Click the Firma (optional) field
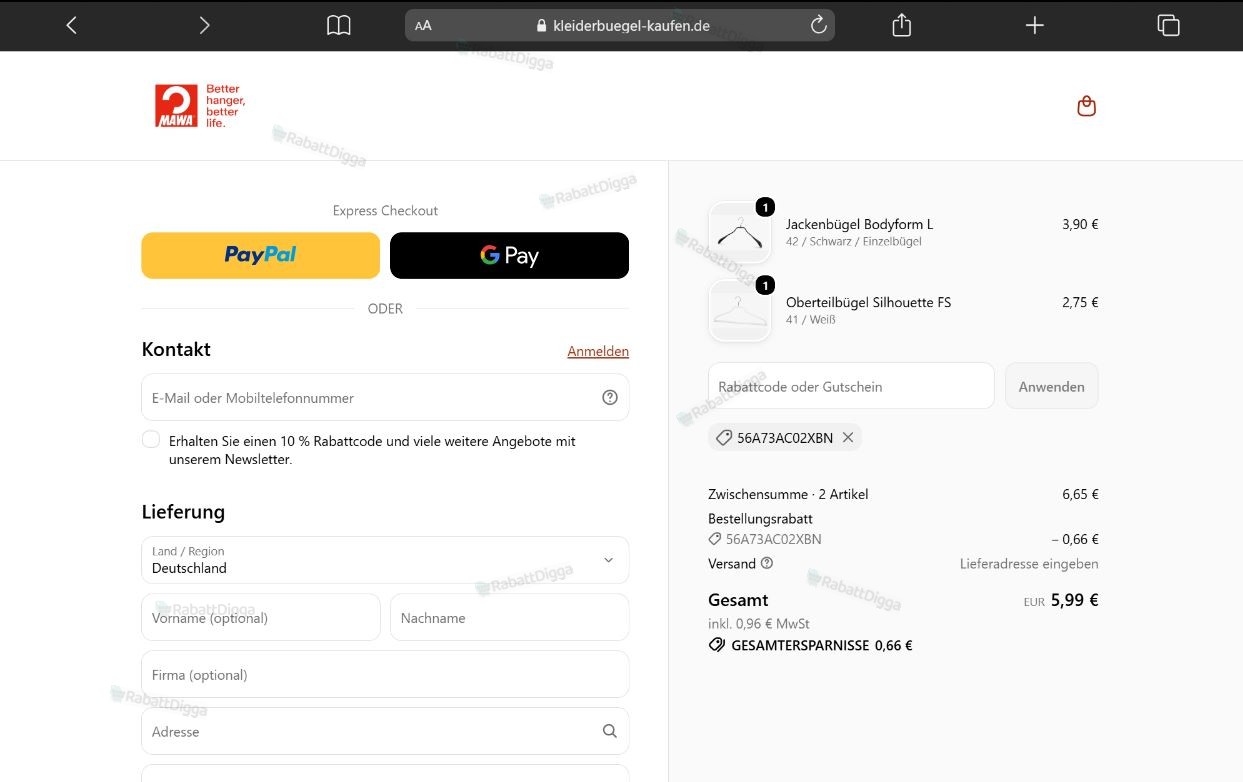 tap(385, 674)
